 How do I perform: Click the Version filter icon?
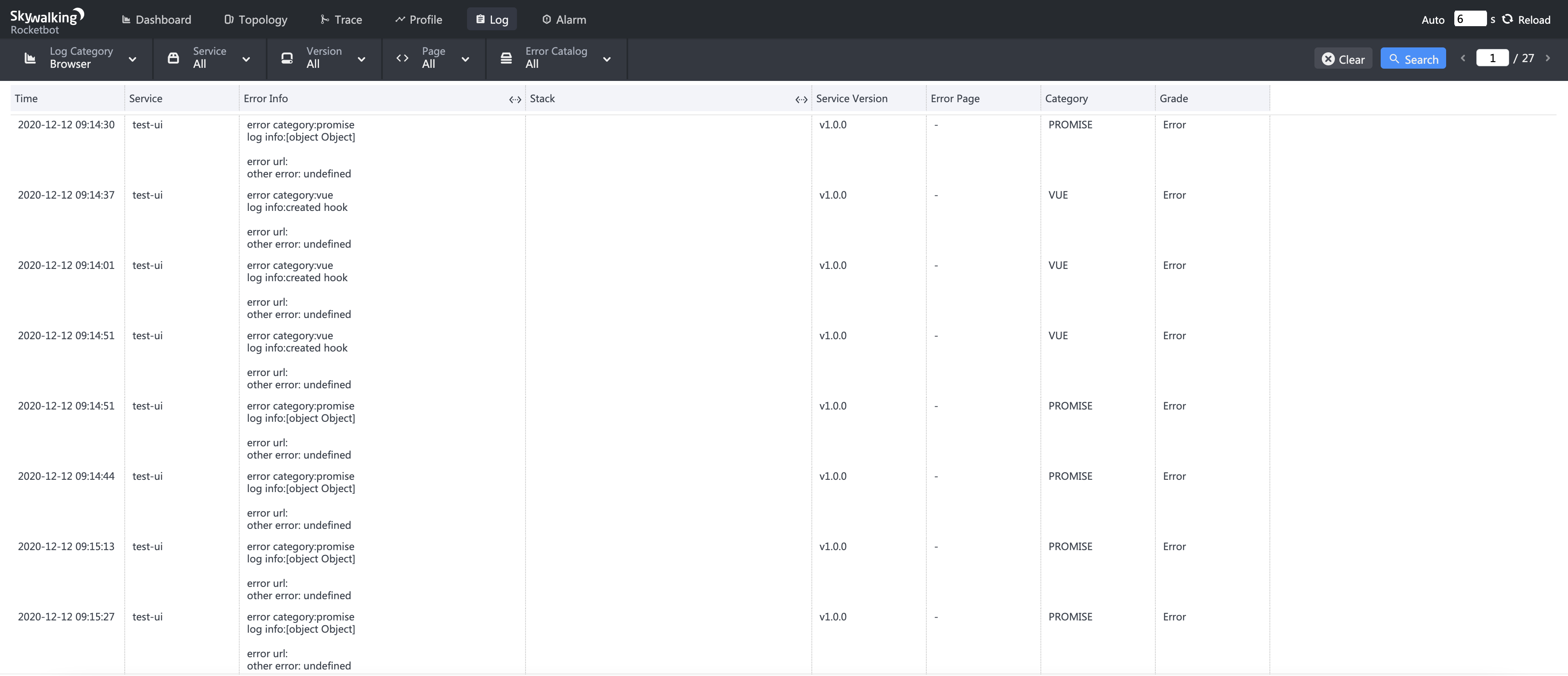(x=287, y=58)
